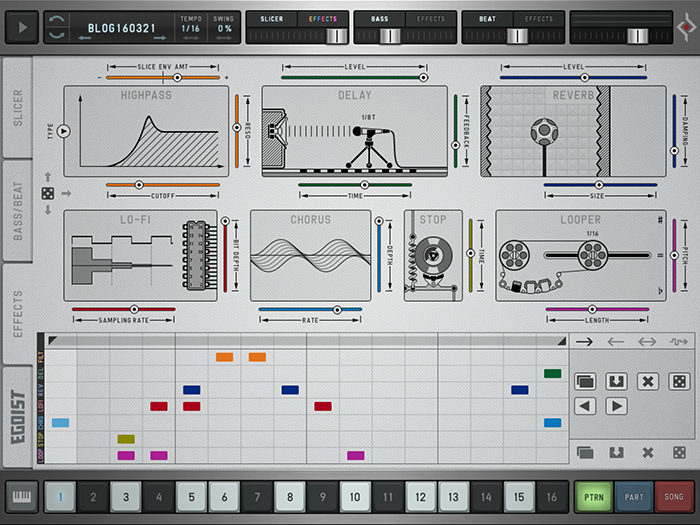The image size is (700, 525).
Task: Select the sharp (#) symbol in the Looper
Action: click(660, 220)
